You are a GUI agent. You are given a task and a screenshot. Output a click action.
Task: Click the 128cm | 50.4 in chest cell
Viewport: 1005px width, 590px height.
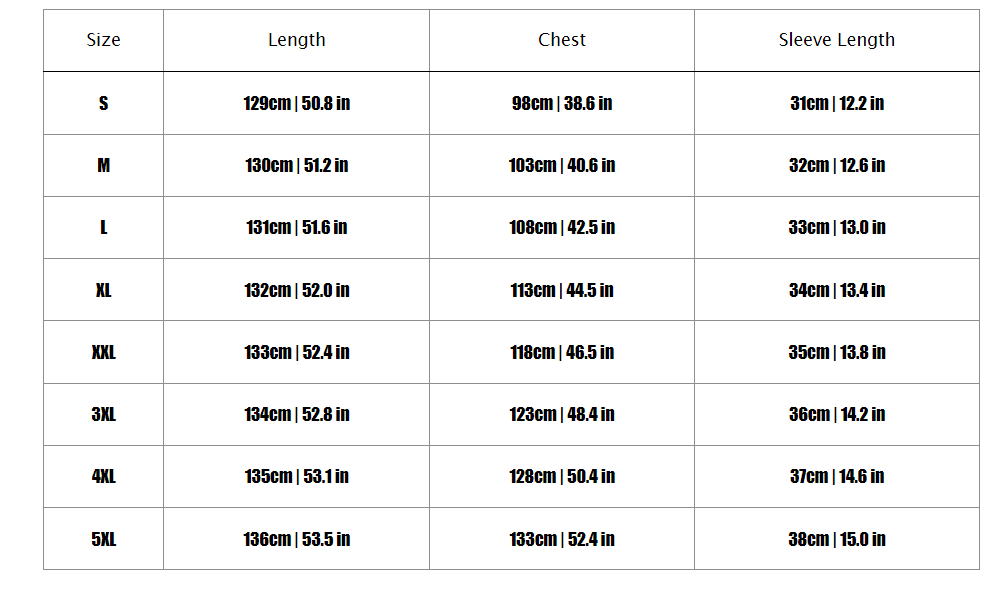(562, 476)
